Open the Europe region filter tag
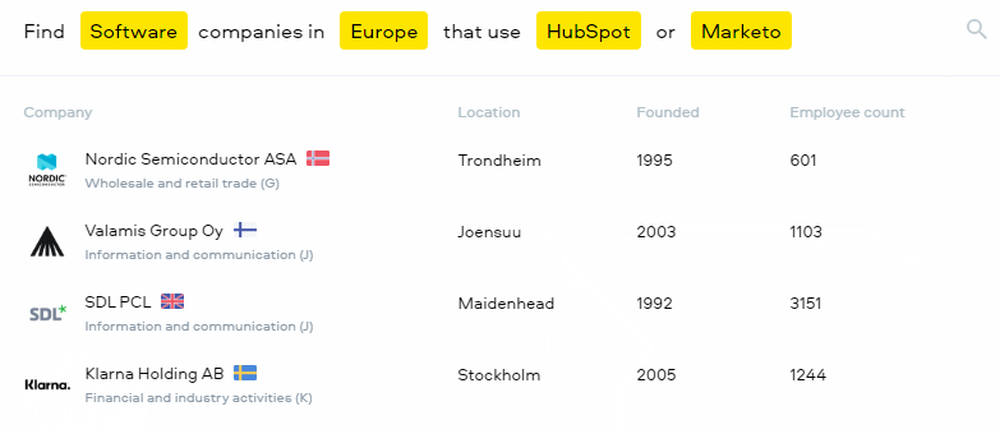This screenshot has height=430, width=1000. coord(384,31)
